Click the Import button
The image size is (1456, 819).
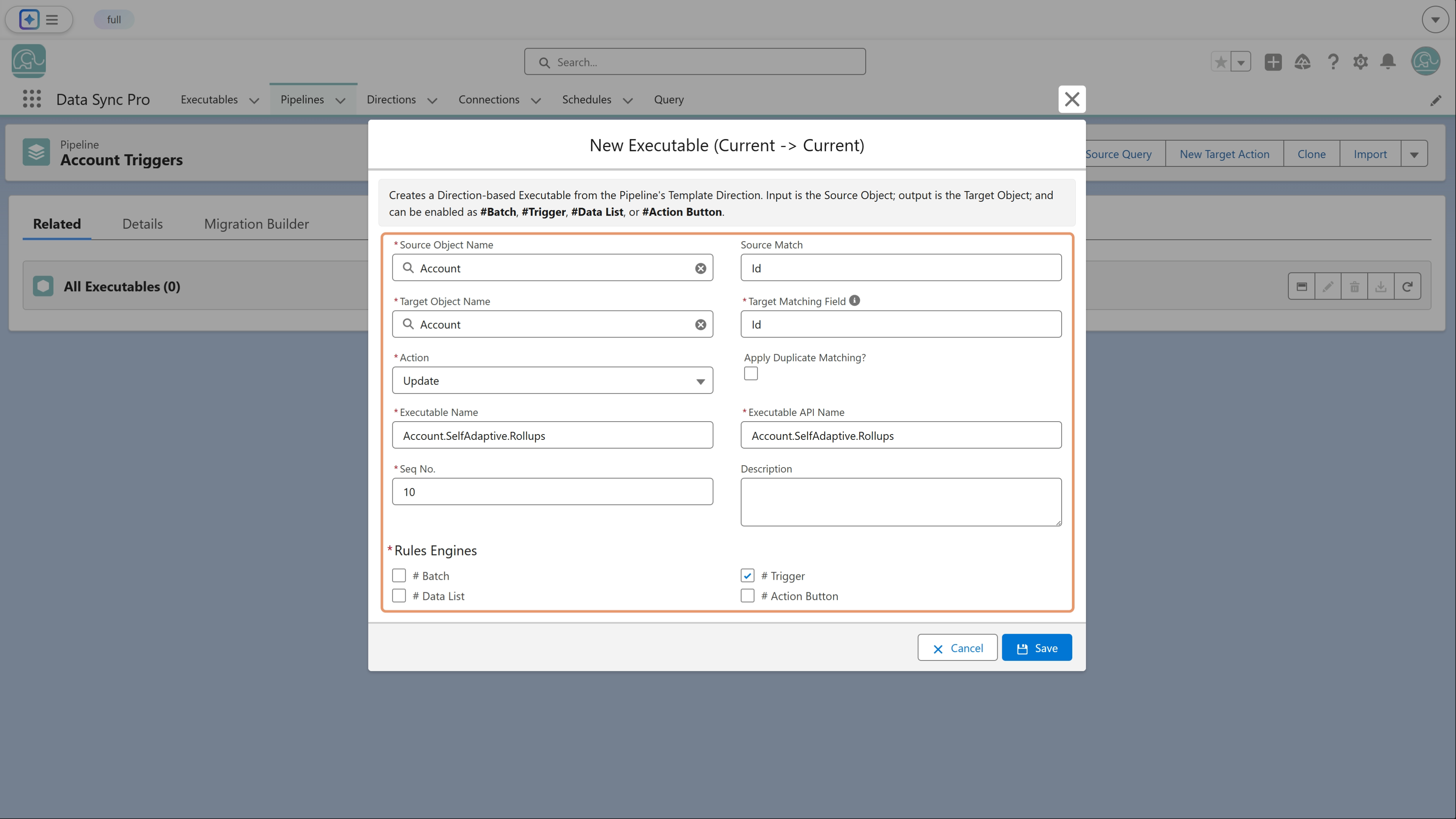1370,154
